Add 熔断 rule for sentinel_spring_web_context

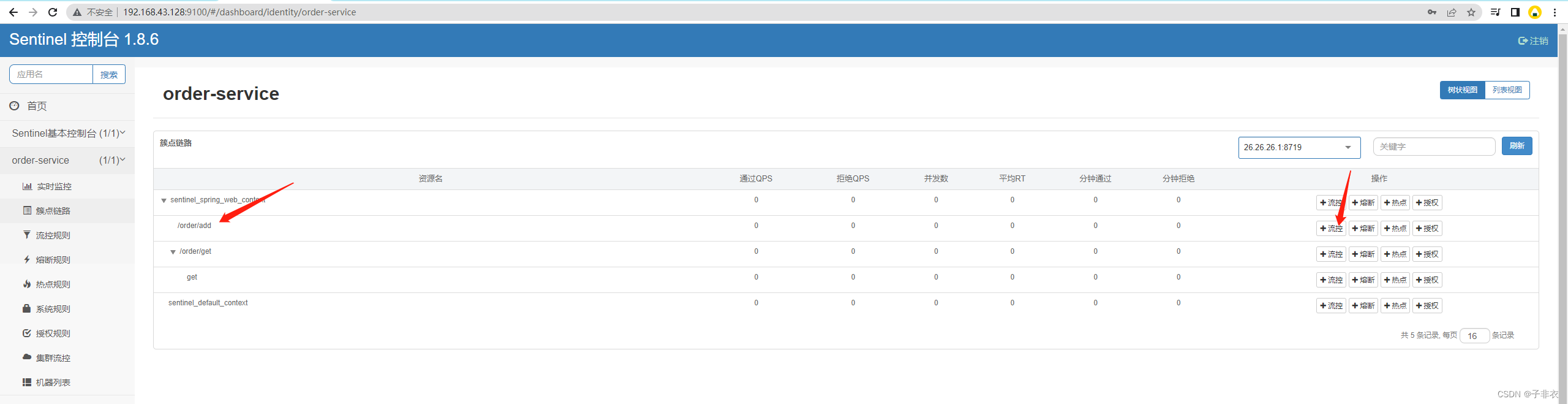point(1363,203)
